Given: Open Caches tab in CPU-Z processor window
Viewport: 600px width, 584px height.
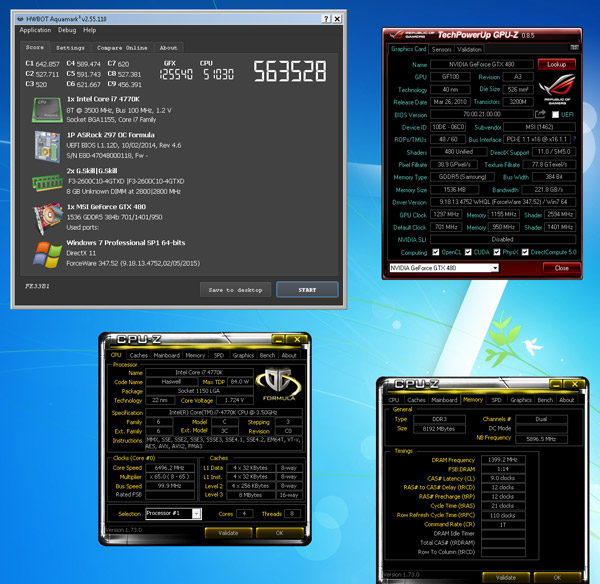Looking at the screenshot, I should (139, 355).
